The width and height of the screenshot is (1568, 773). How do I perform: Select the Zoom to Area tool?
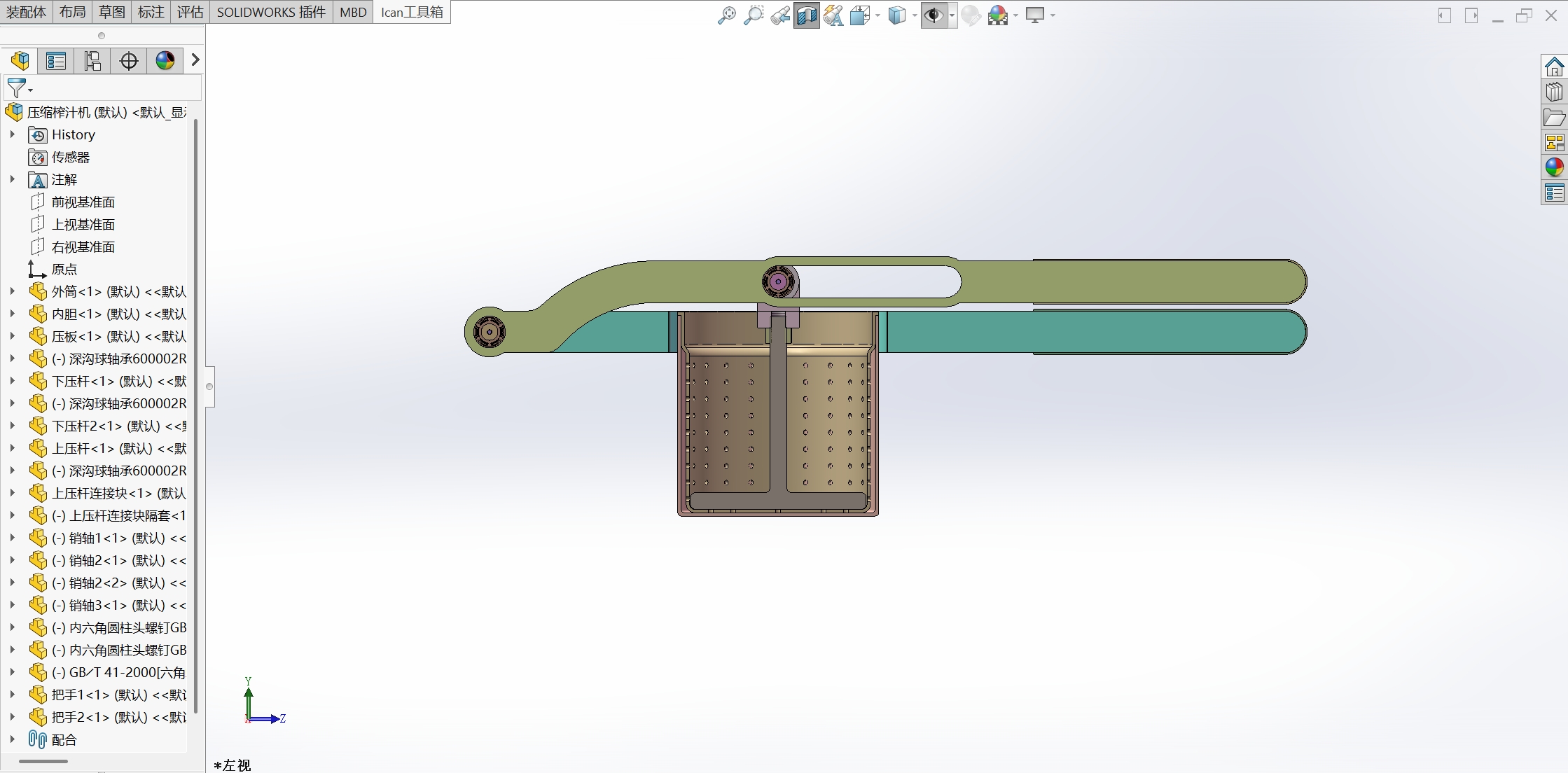coord(754,15)
